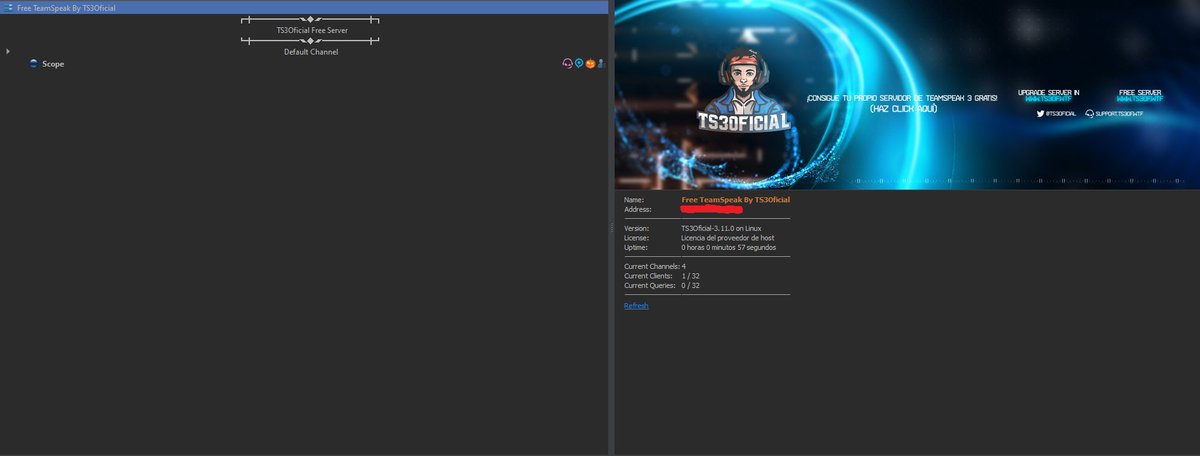The width and height of the screenshot is (1200, 456).
Task: Click license text Licencia del proveedor de host
Action: (x=728, y=238)
